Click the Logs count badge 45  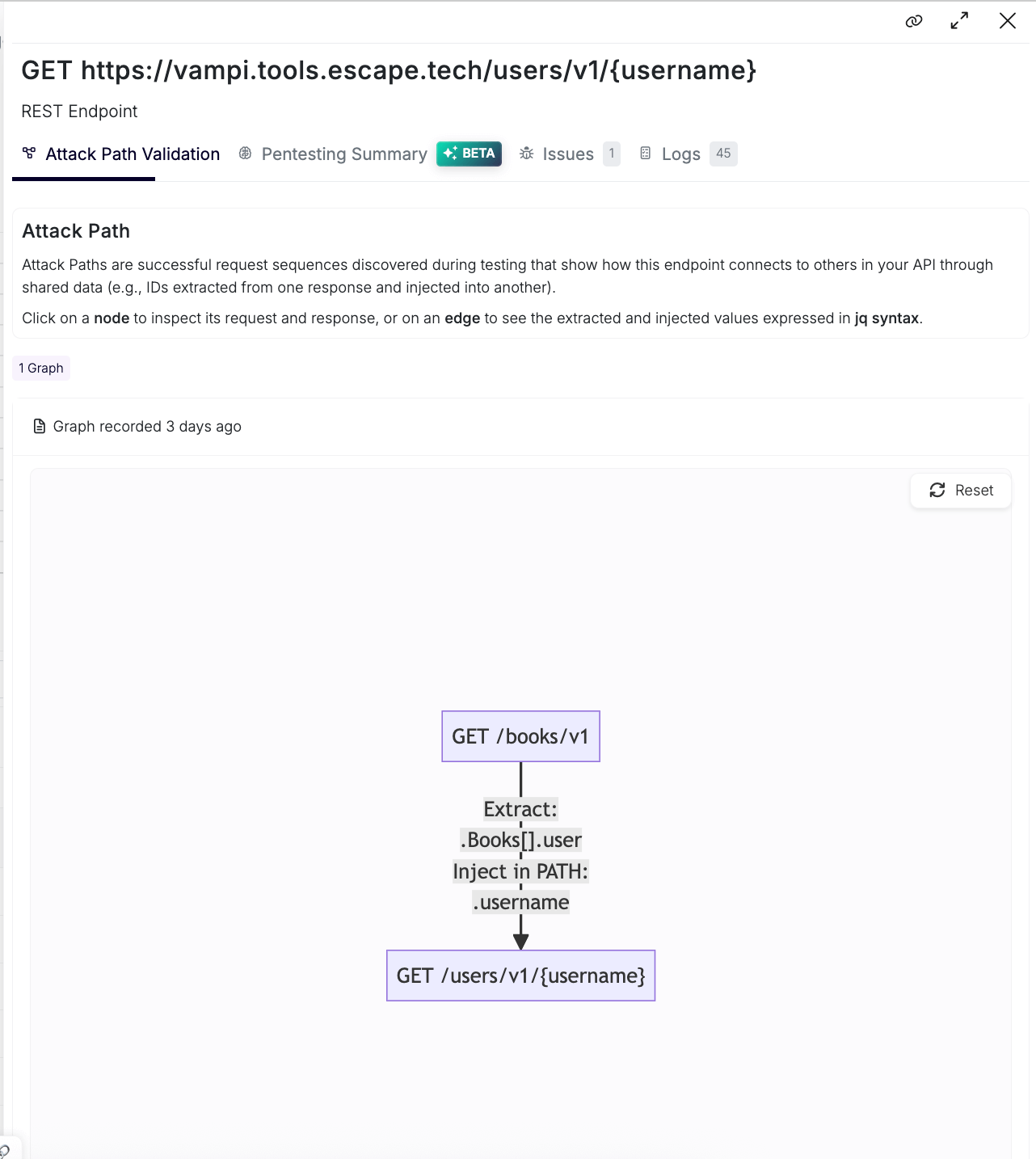[723, 154]
